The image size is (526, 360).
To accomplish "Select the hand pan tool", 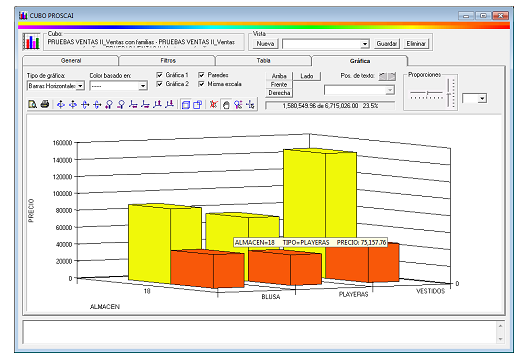I will [226, 105].
